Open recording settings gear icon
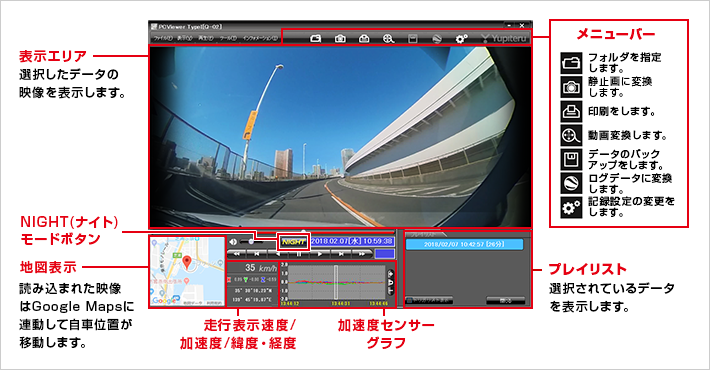The width and height of the screenshot is (710, 370). tap(461, 39)
